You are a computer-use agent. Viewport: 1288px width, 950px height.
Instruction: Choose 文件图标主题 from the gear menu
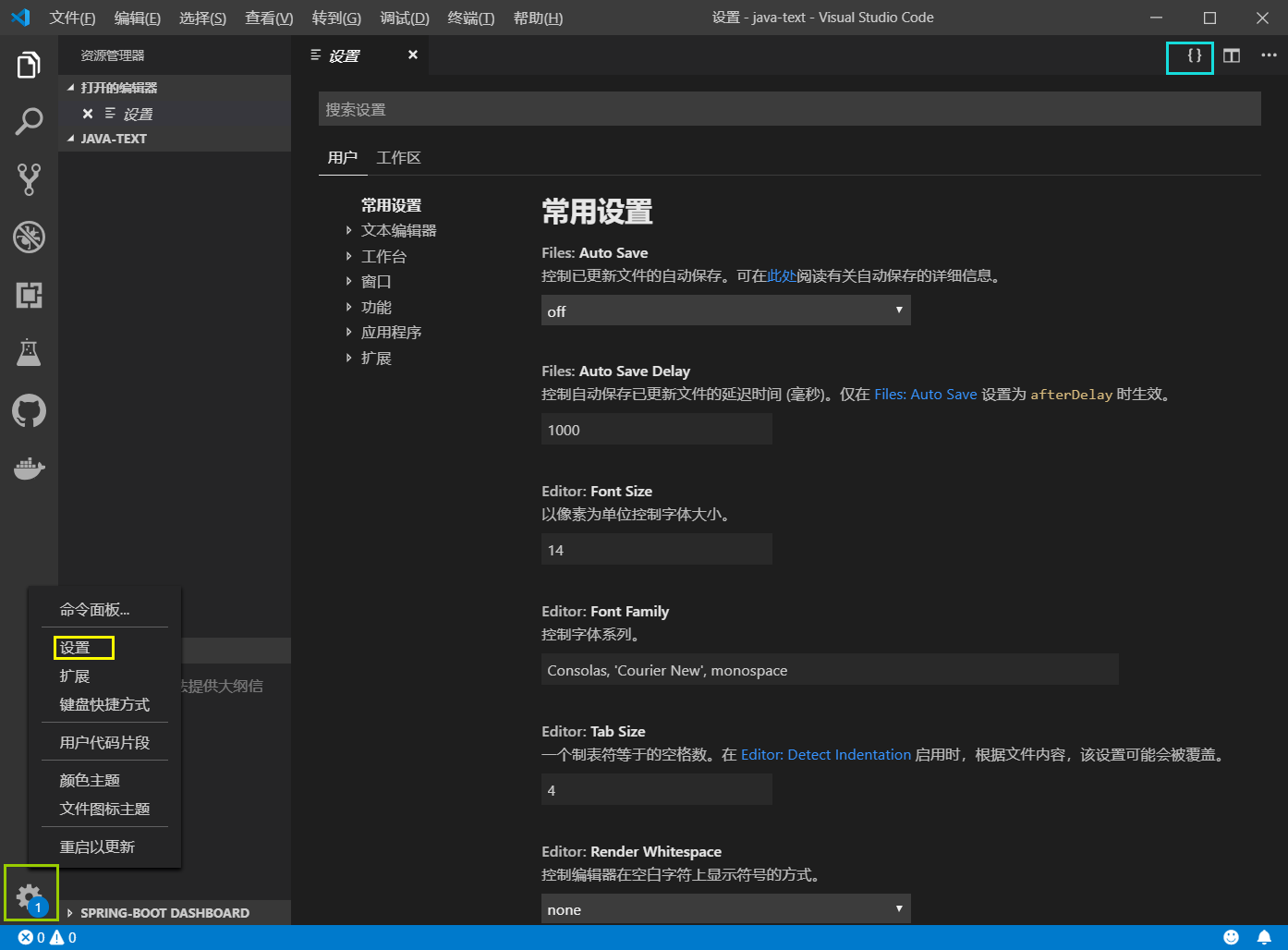point(104,809)
